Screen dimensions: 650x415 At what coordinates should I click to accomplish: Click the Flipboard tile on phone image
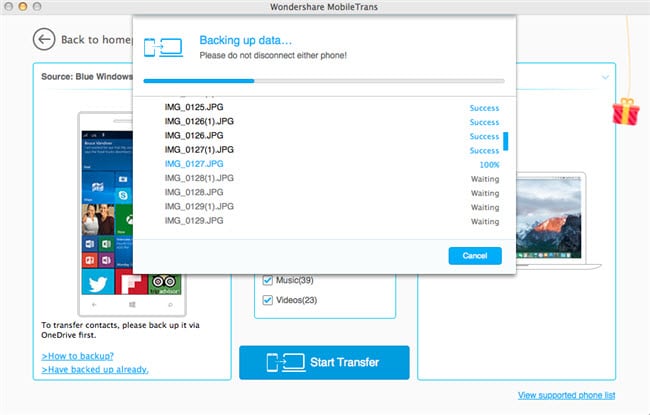pyautogui.click(x=131, y=284)
